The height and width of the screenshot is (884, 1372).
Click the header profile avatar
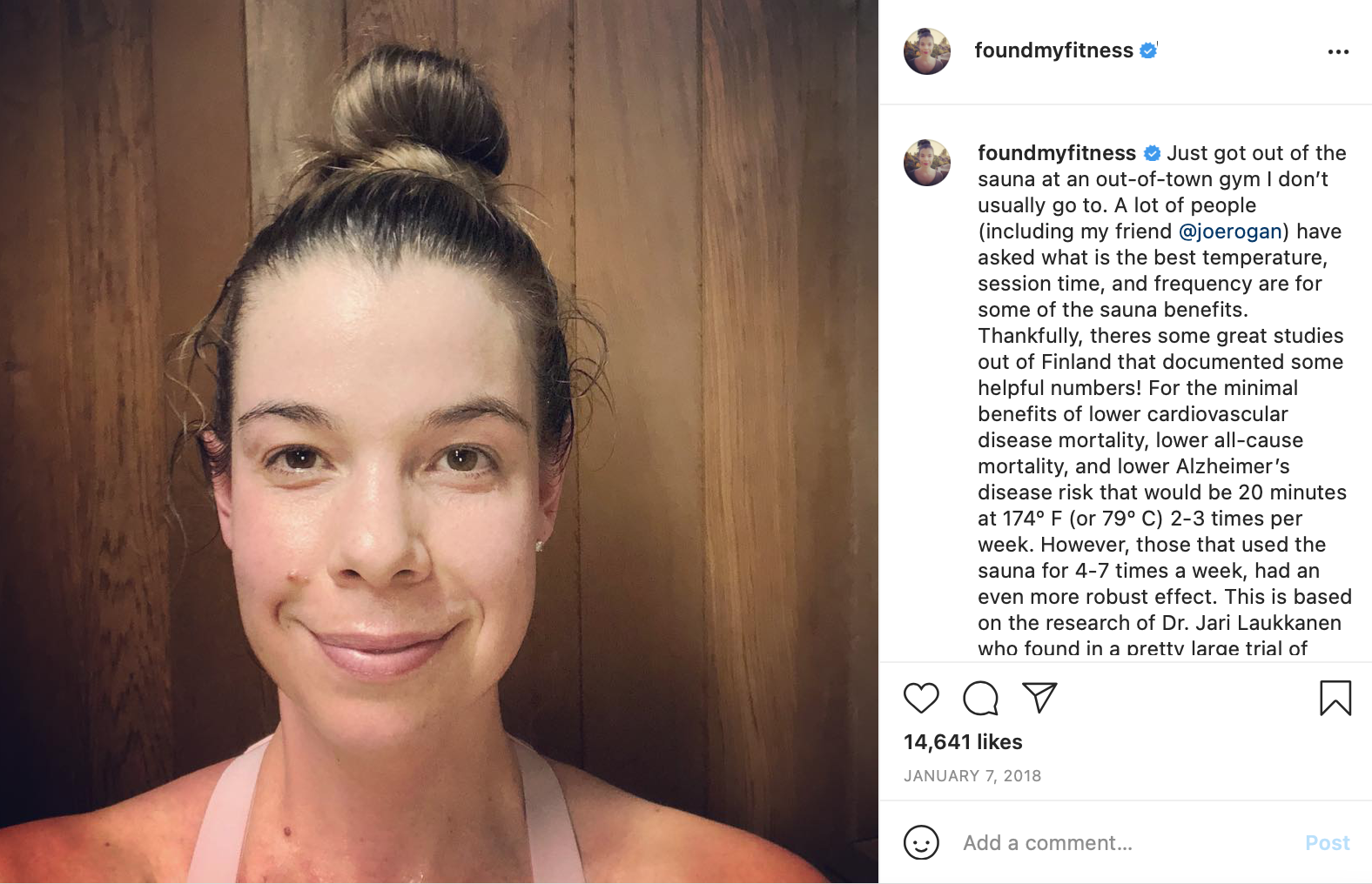[927, 51]
